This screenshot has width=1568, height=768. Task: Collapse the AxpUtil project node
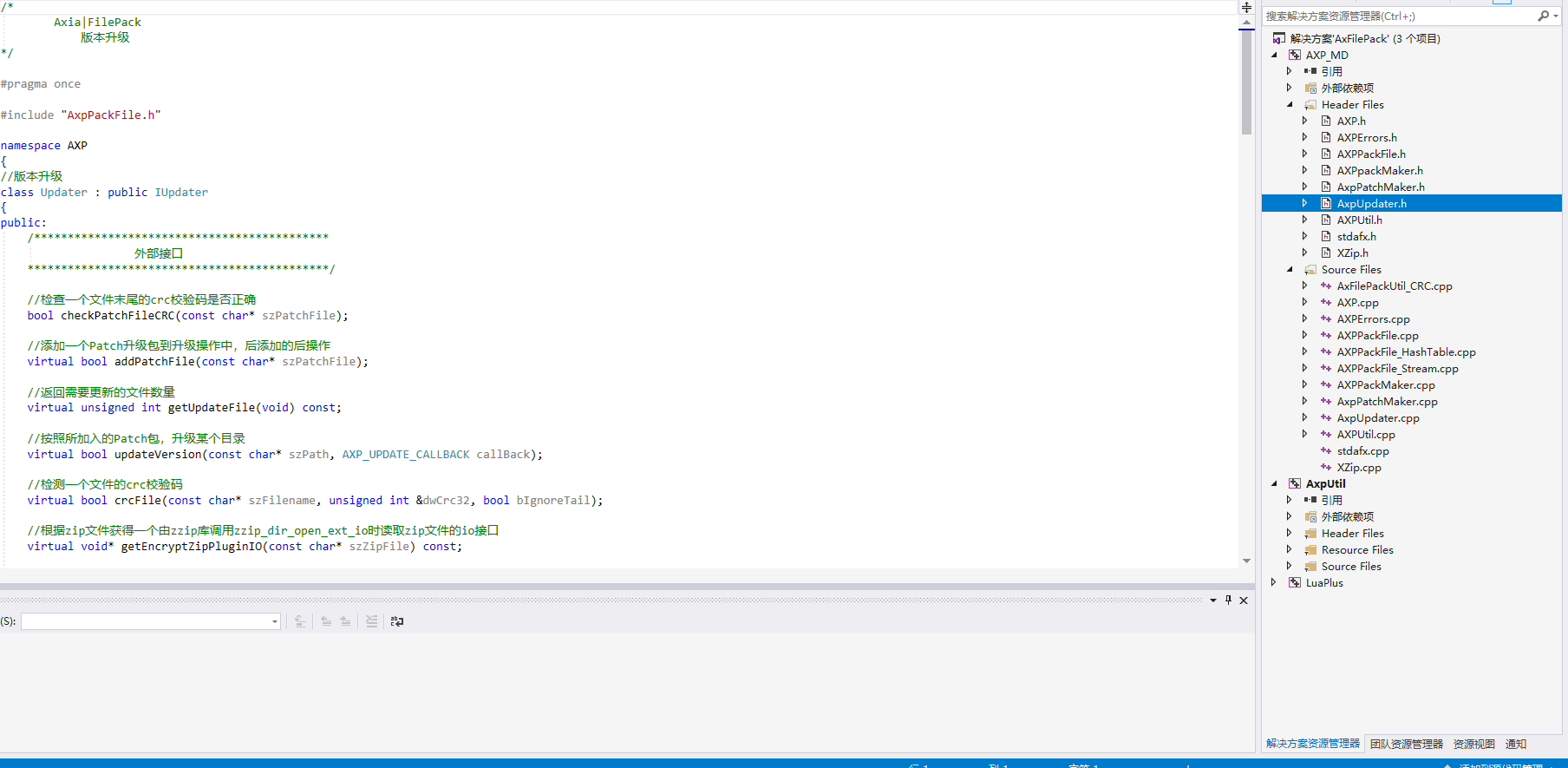click(x=1274, y=483)
